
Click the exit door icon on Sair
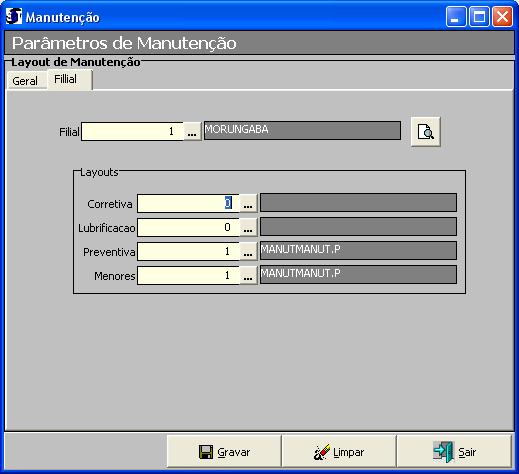444,452
